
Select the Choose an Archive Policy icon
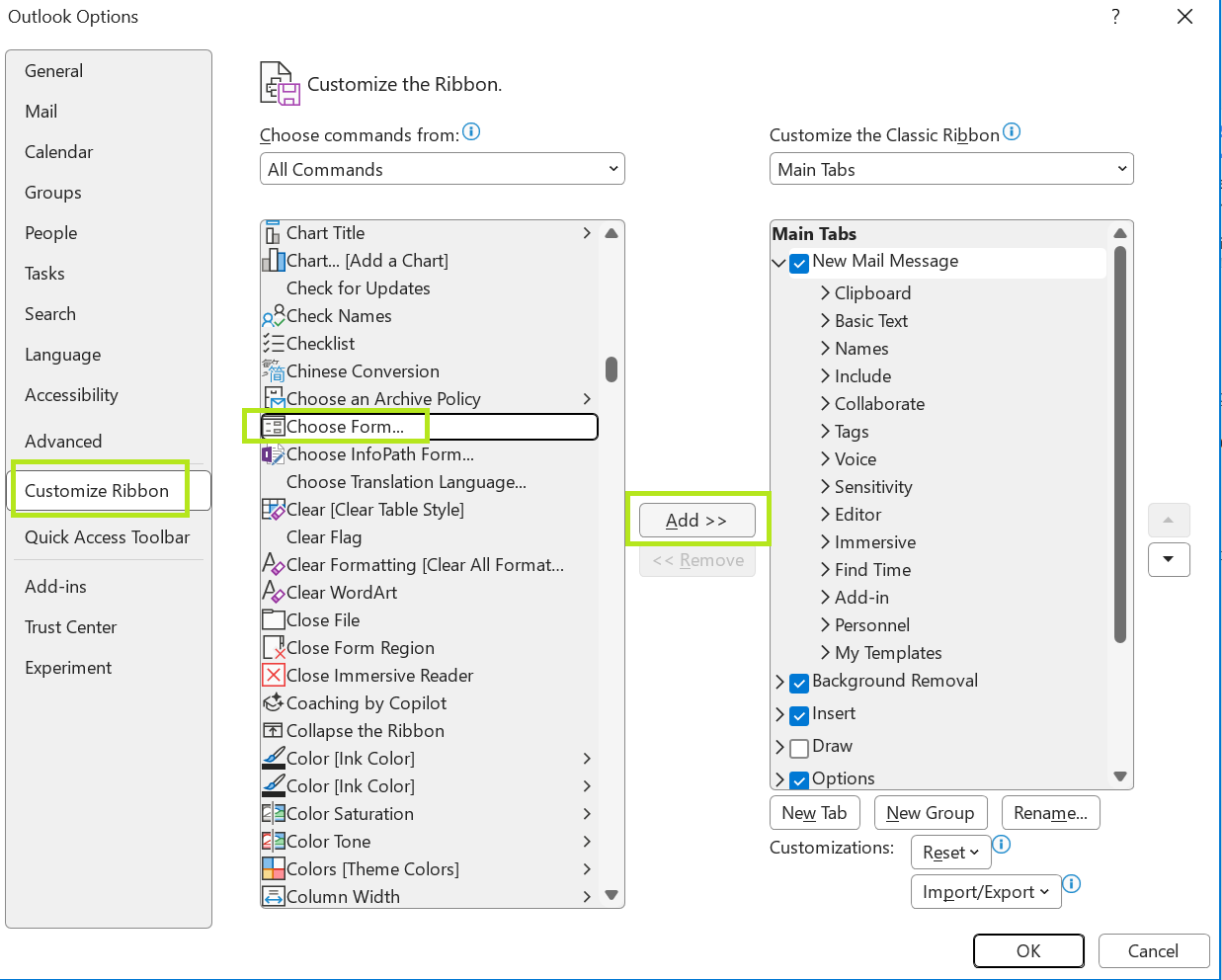[x=274, y=399]
